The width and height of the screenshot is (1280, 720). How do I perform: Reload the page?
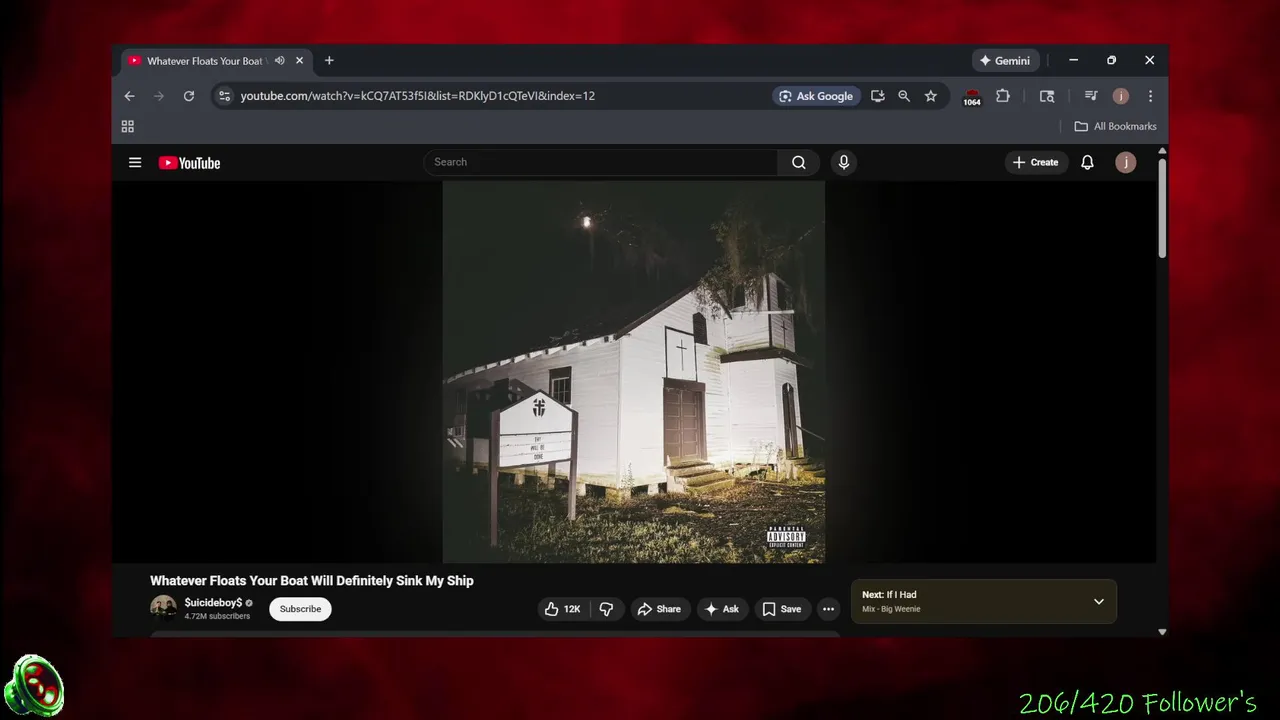pyautogui.click(x=188, y=96)
